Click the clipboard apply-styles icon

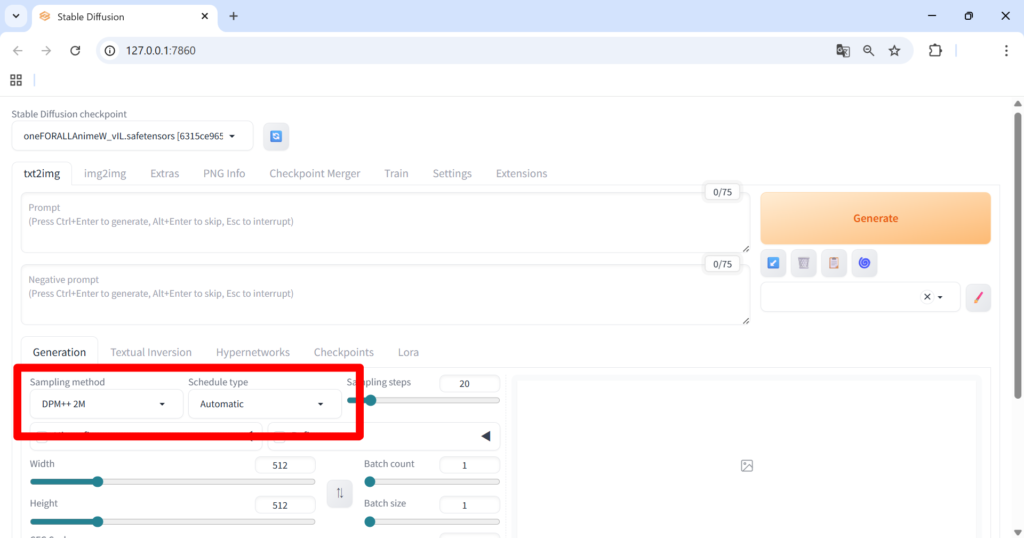(x=834, y=263)
